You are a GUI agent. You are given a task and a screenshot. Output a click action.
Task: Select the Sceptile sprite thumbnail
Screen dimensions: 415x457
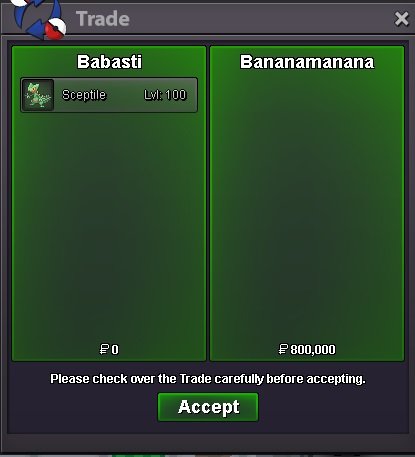pos(38,95)
